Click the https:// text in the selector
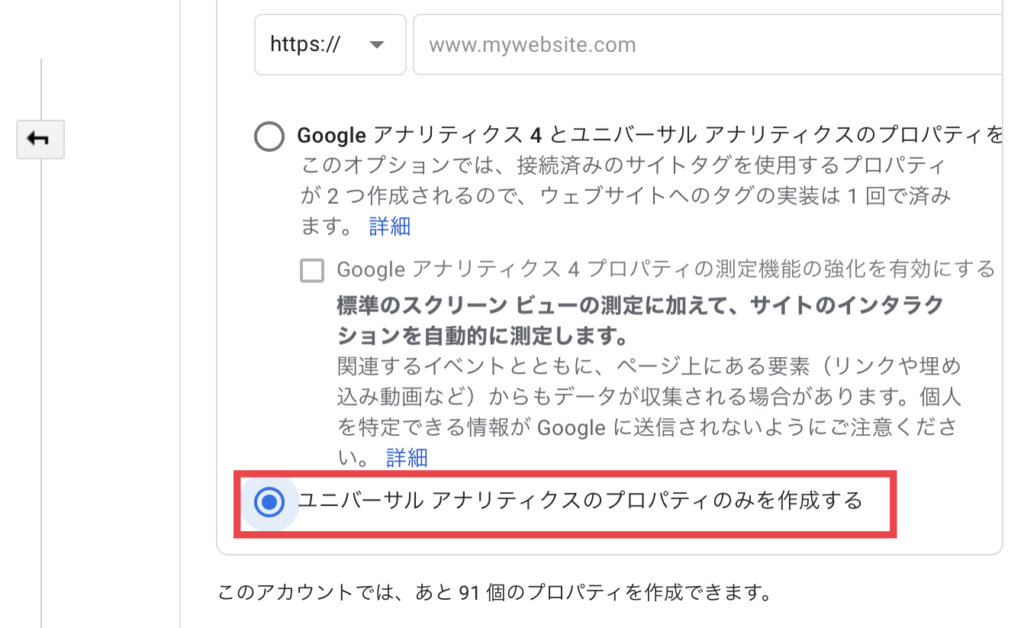The width and height of the screenshot is (1024, 628). (x=305, y=44)
